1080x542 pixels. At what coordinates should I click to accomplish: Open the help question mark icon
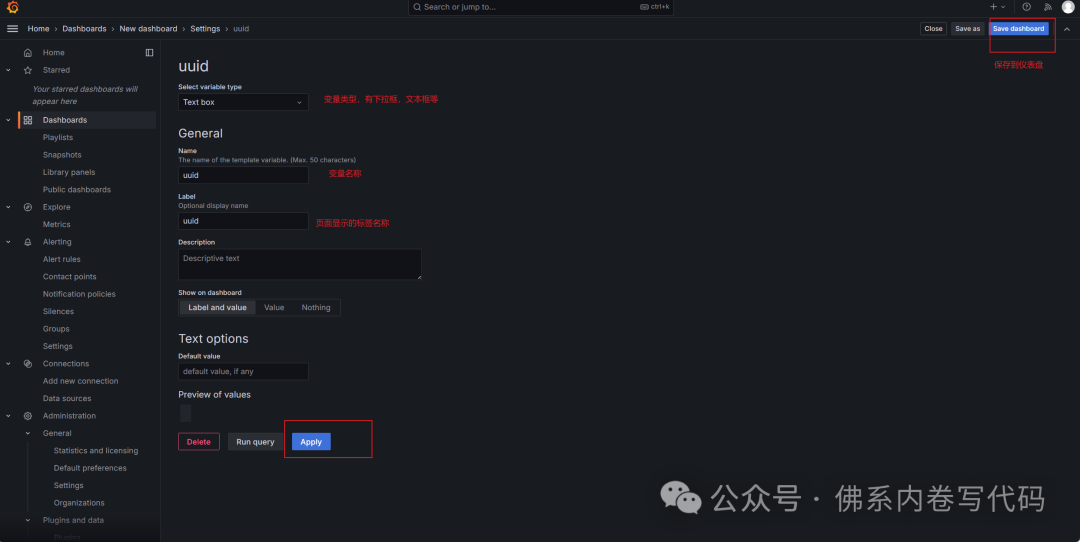click(1026, 7)
